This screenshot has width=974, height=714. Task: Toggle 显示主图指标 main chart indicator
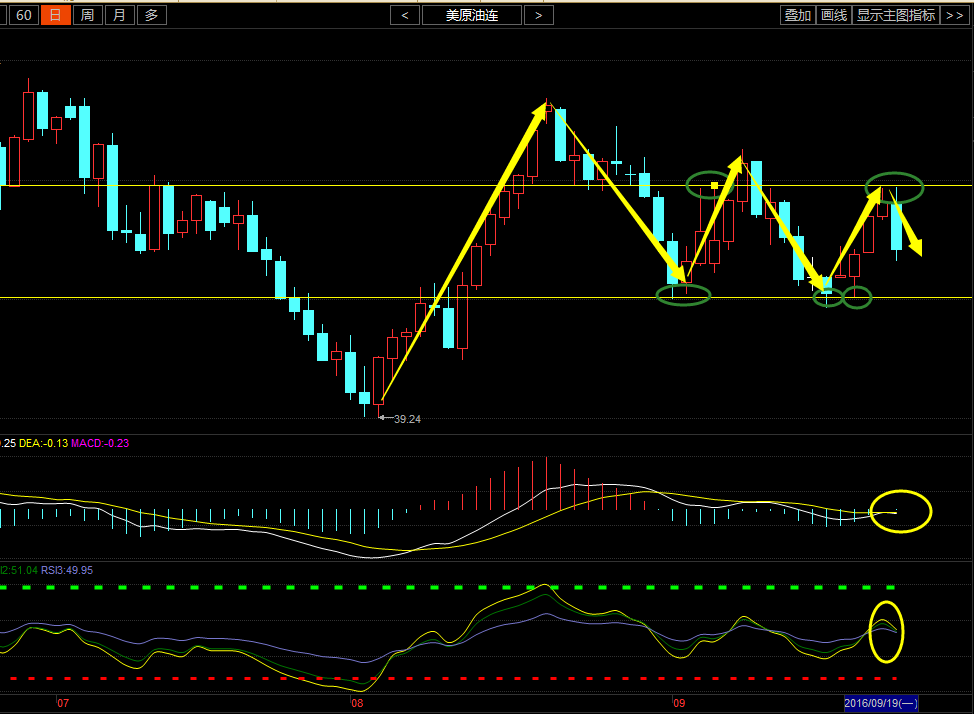(x=896, y=15)
